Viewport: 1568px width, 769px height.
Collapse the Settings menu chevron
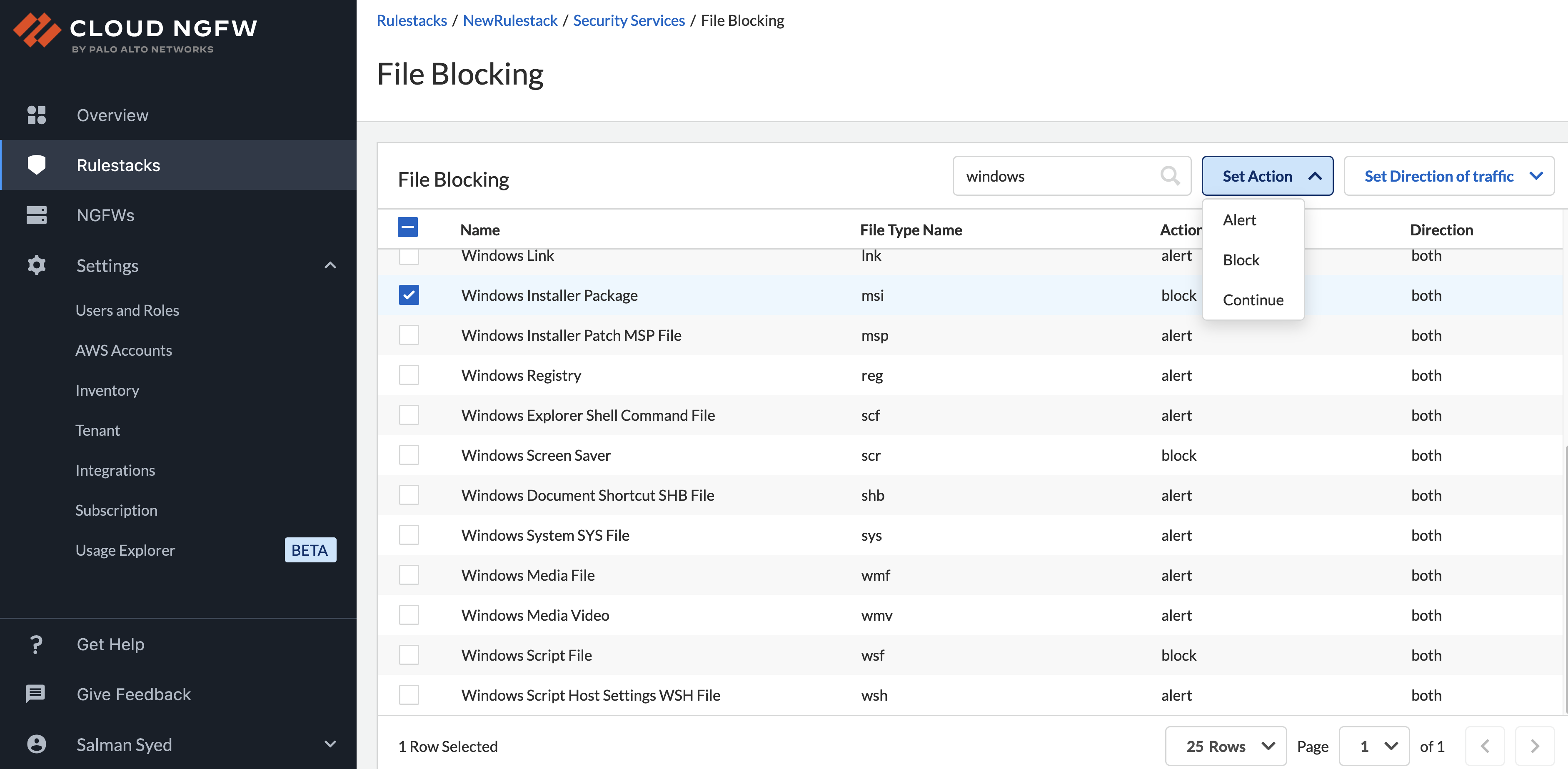point(330,265)
